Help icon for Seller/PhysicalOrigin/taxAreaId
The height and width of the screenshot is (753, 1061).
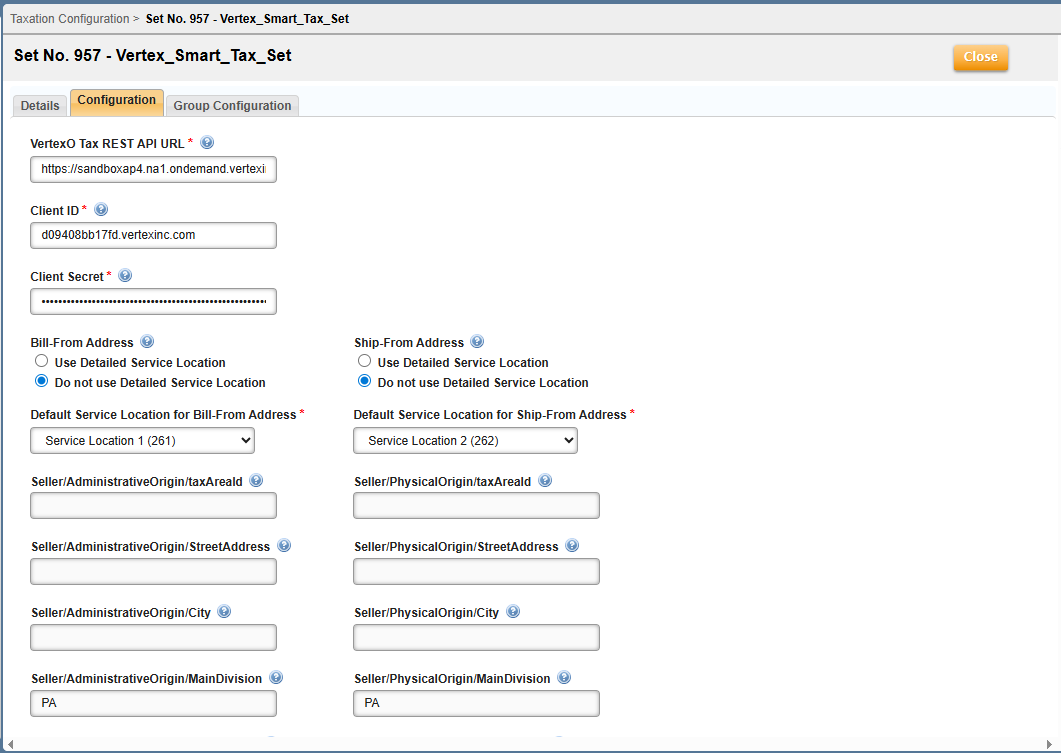point(545,480)
